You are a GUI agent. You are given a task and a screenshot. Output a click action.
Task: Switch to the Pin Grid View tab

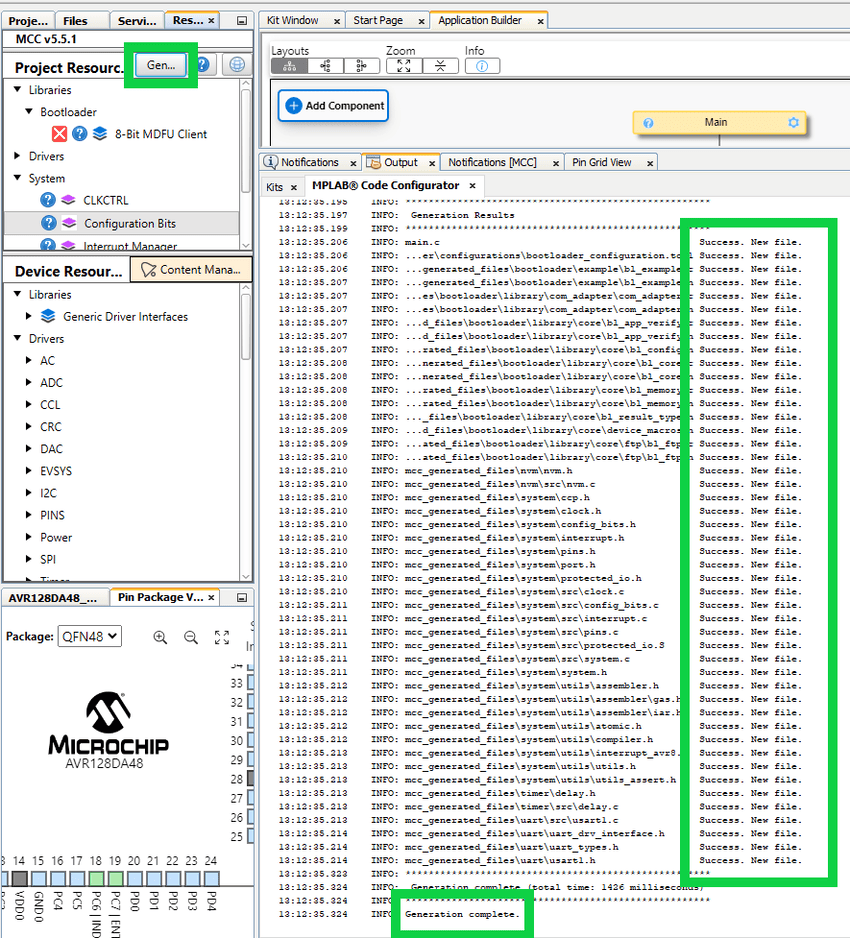coord(601,162)
